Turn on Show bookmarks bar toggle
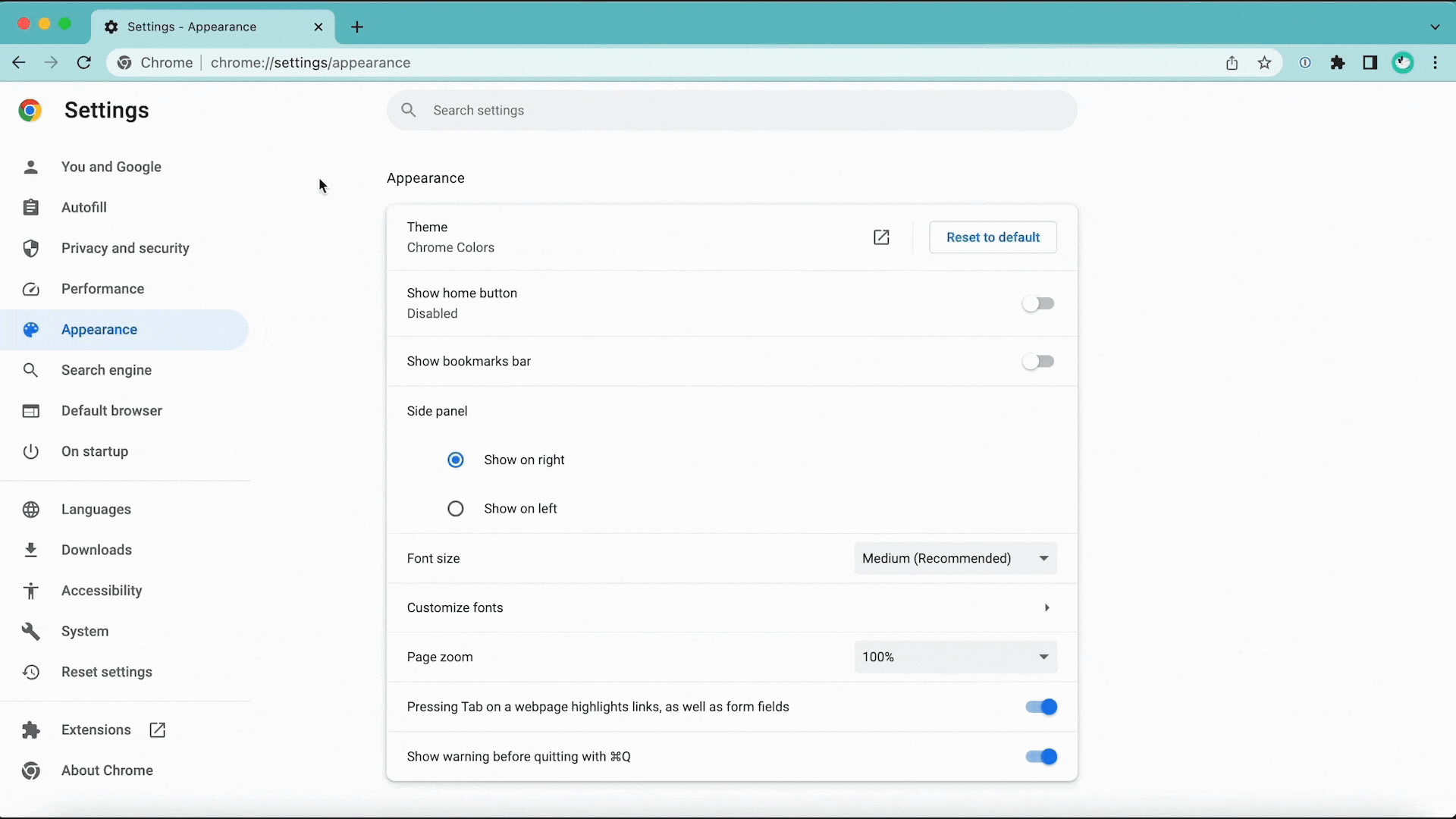Image resolution: width=1456 pixels, height=819 pixels. [1038, 362]
